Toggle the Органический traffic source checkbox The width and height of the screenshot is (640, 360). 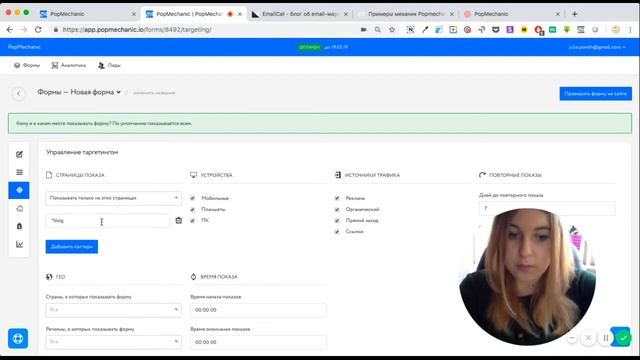(337, 209)
